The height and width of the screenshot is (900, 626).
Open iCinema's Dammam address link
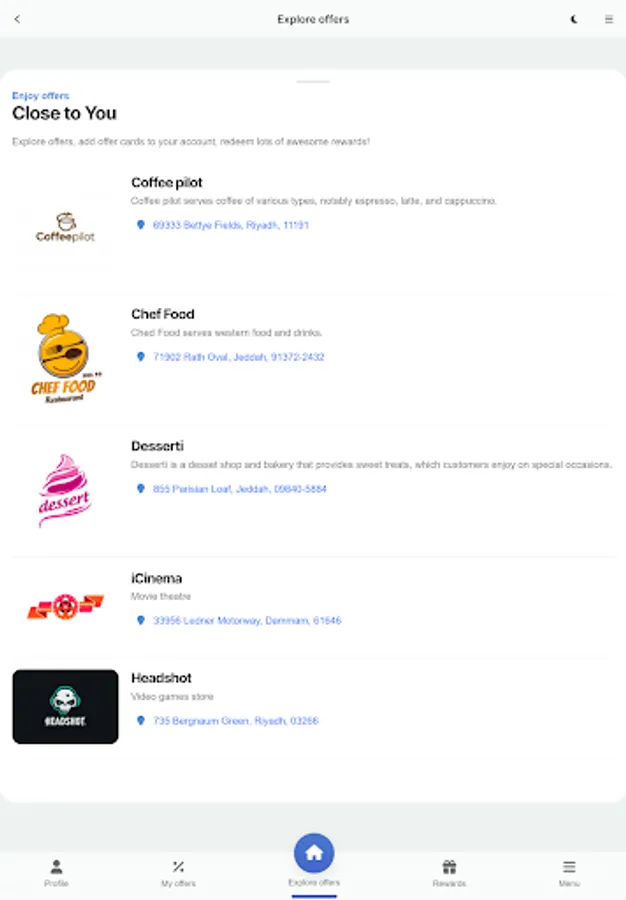click(x=247, y=620)
